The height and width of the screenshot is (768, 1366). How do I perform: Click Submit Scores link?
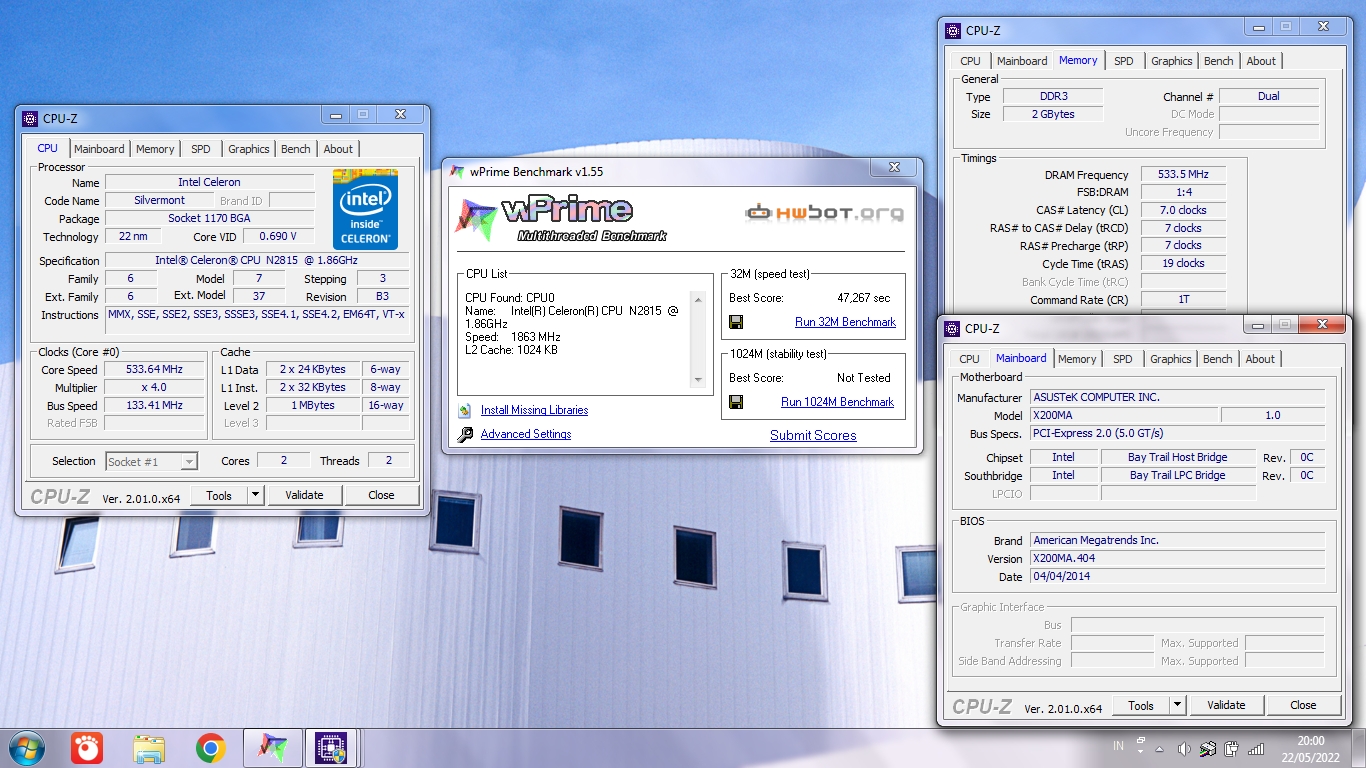[813, 435]
